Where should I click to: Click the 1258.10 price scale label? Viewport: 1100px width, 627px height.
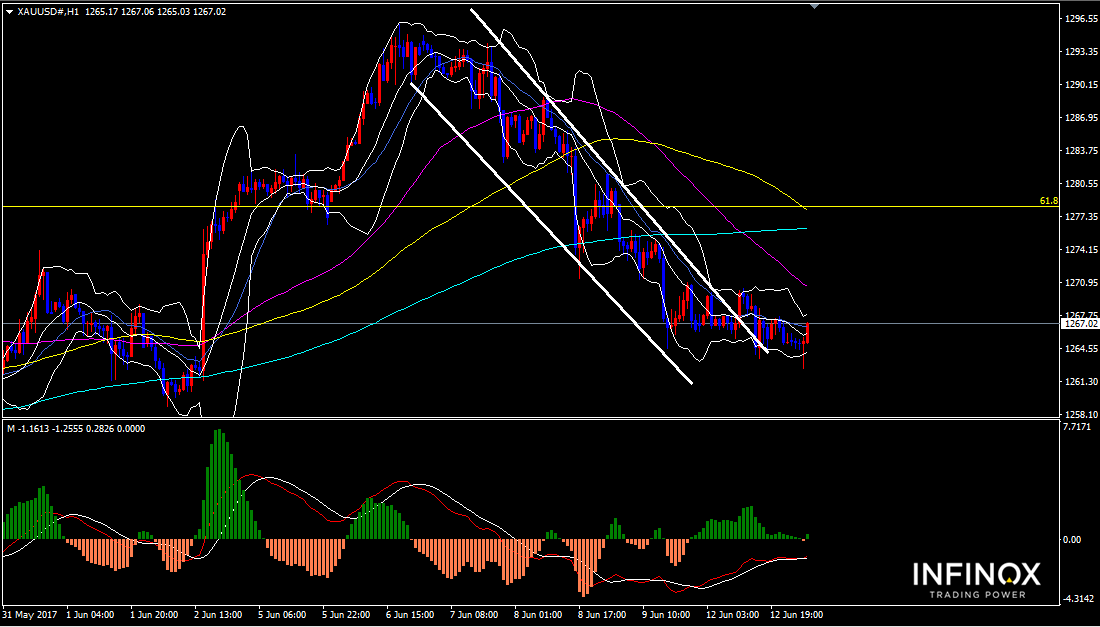(x=1081, y=414)
